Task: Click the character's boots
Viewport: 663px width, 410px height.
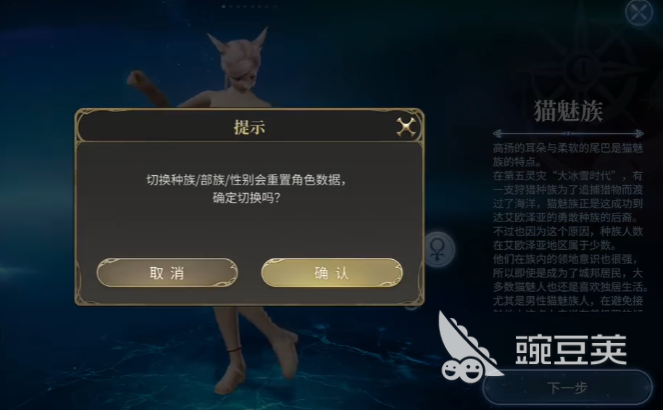Action: tap(258, 359)
